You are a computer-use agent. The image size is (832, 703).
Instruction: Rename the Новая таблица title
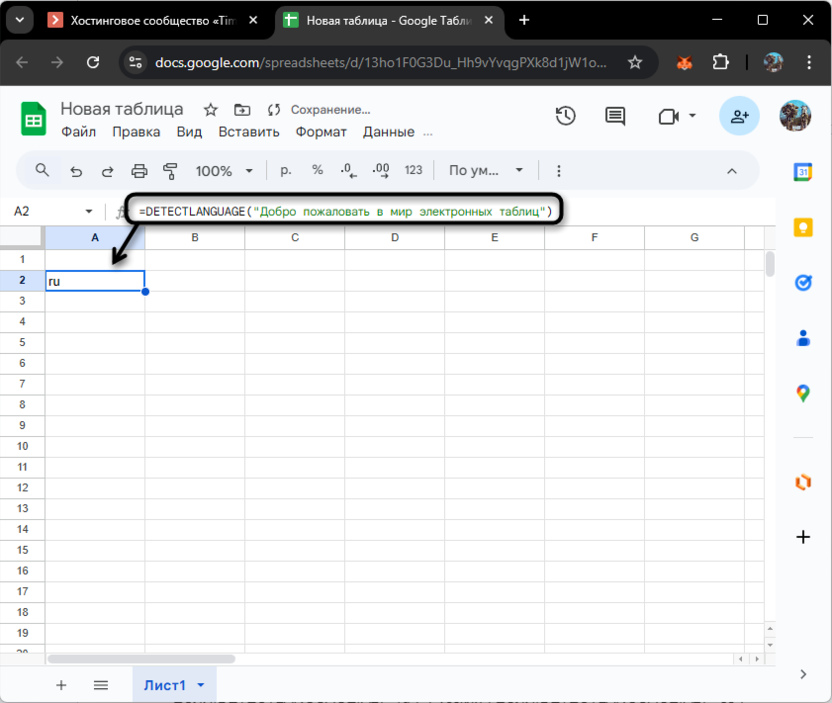coord(122,109)
